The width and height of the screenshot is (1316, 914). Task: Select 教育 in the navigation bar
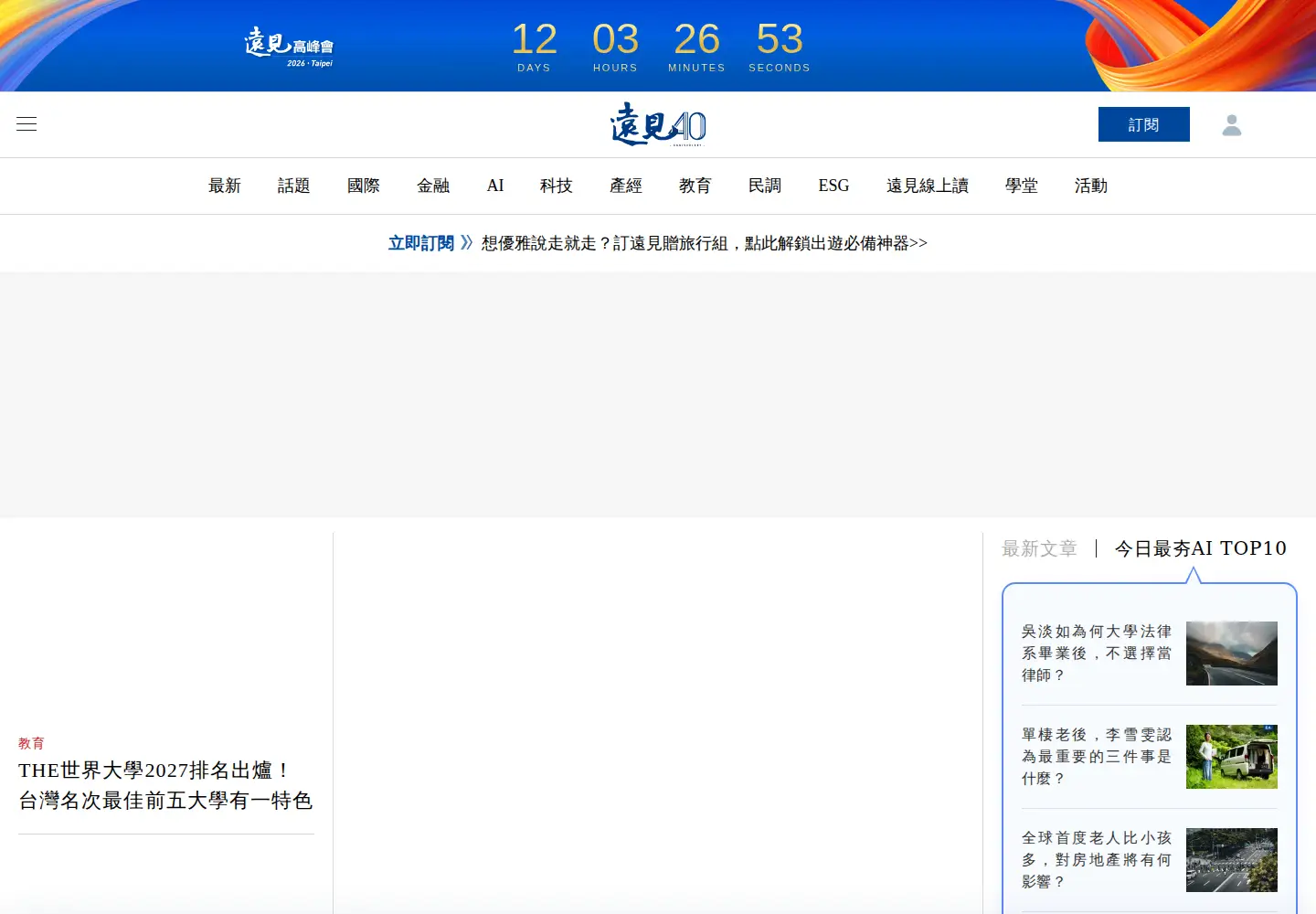coord(695,186)
